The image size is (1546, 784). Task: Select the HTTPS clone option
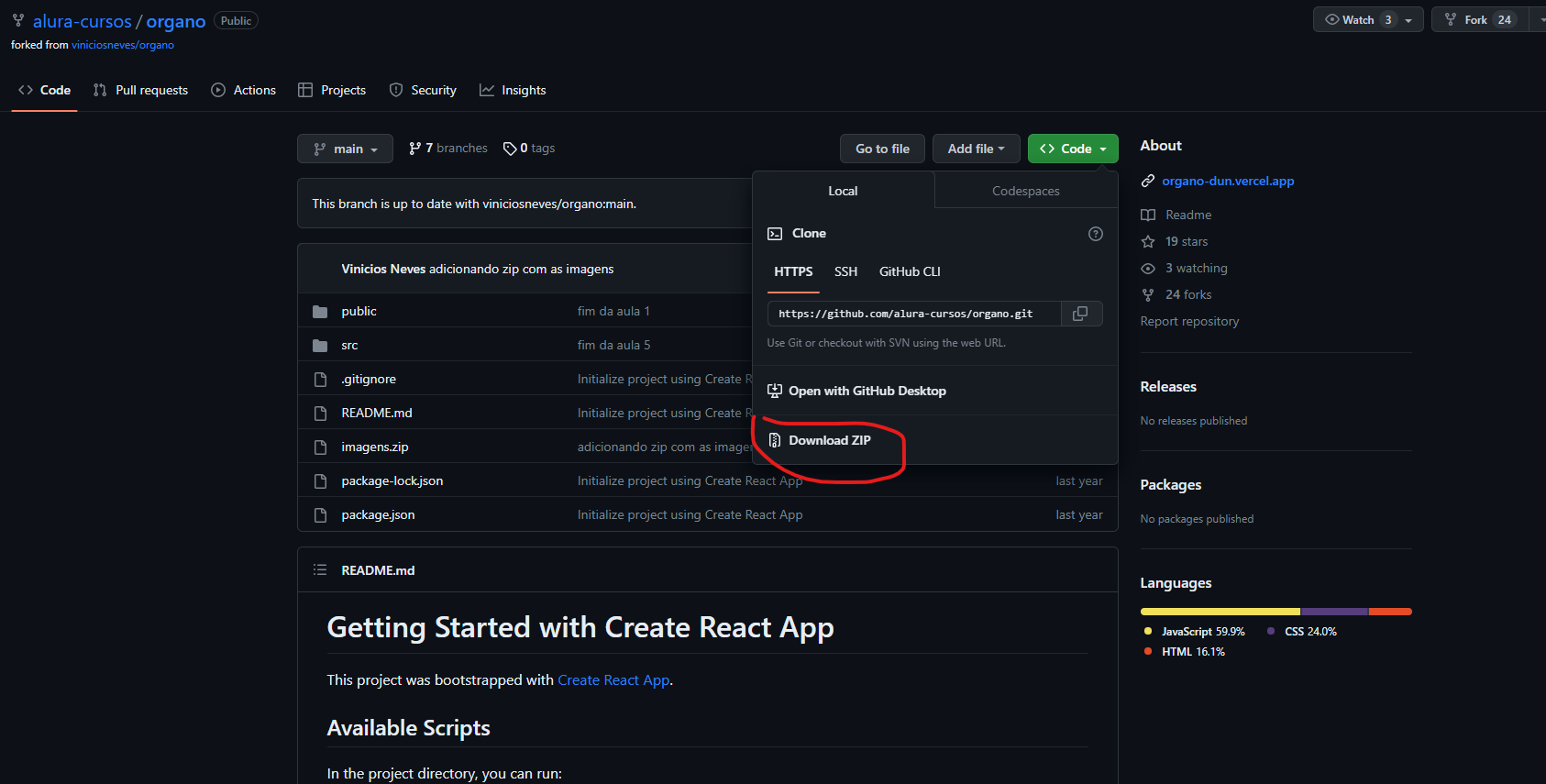[793, 271]
